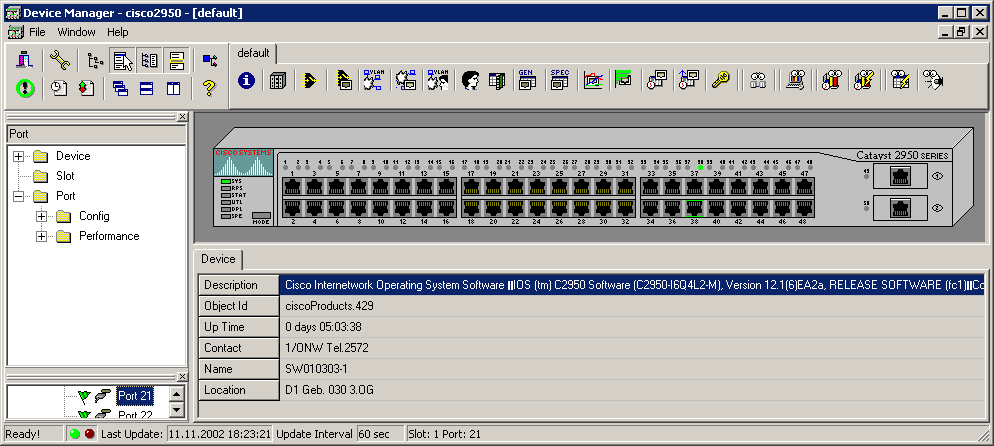
Task: Click the green exclamation alert icon
Action: point(26,88)
